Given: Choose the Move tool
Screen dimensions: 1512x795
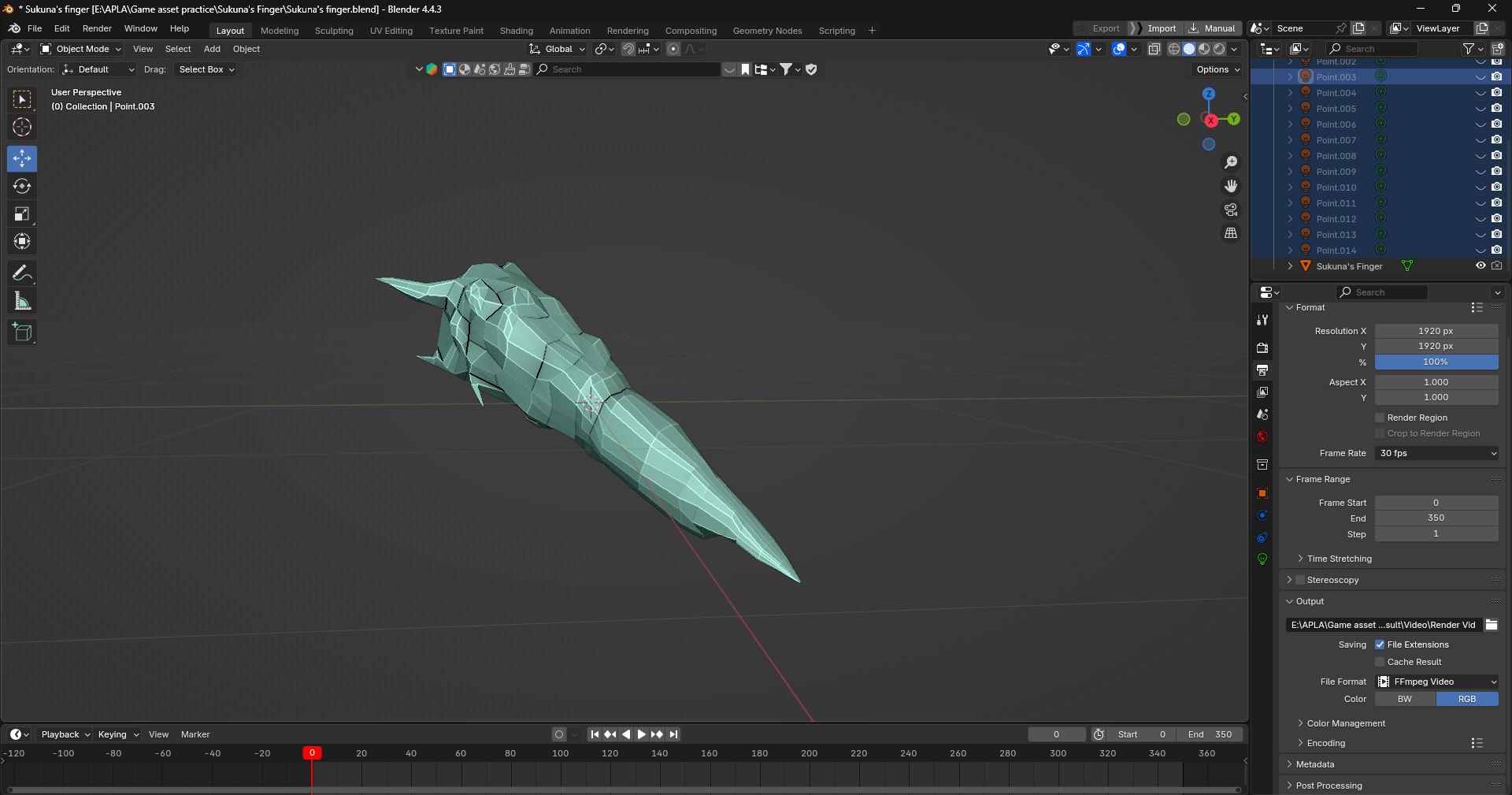Looking at the screenshot, I should pyautogui.click(x=22, y=158).
